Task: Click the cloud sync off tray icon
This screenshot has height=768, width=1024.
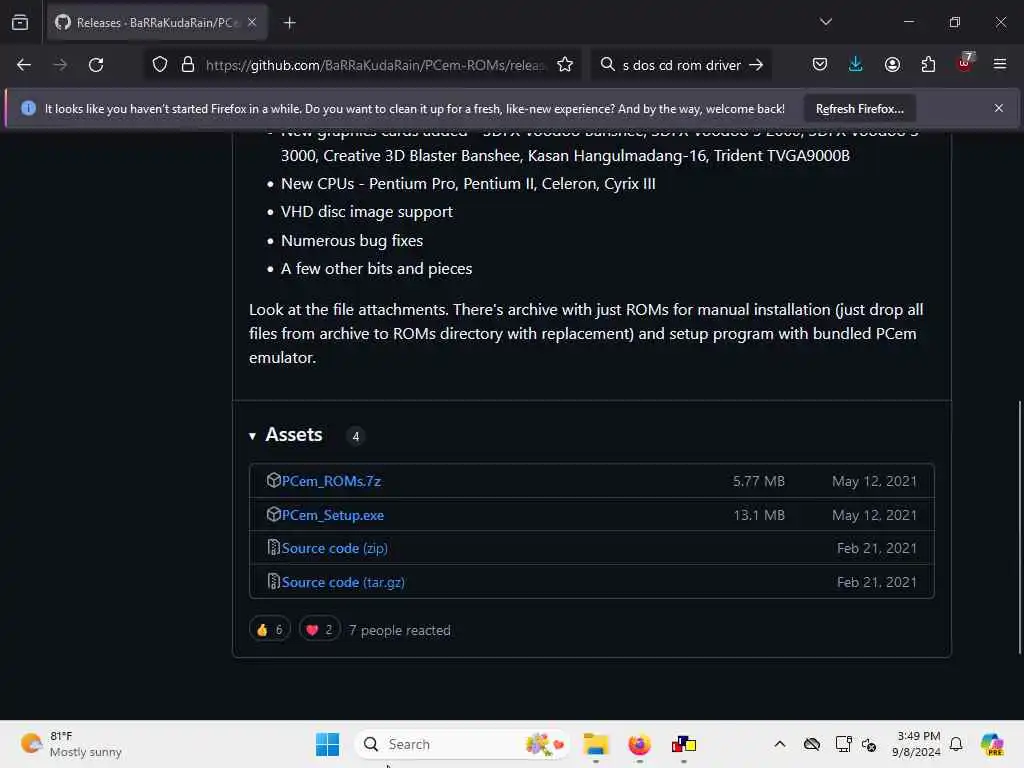Action: pos(812,744)
